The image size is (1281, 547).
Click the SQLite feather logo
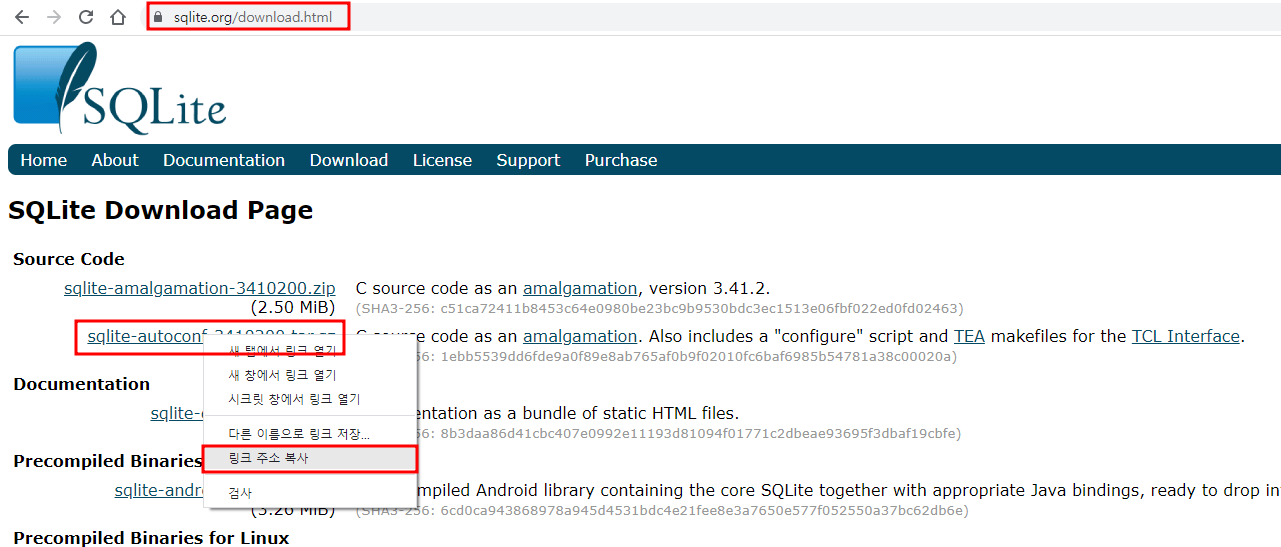click(x=119, y=88)
